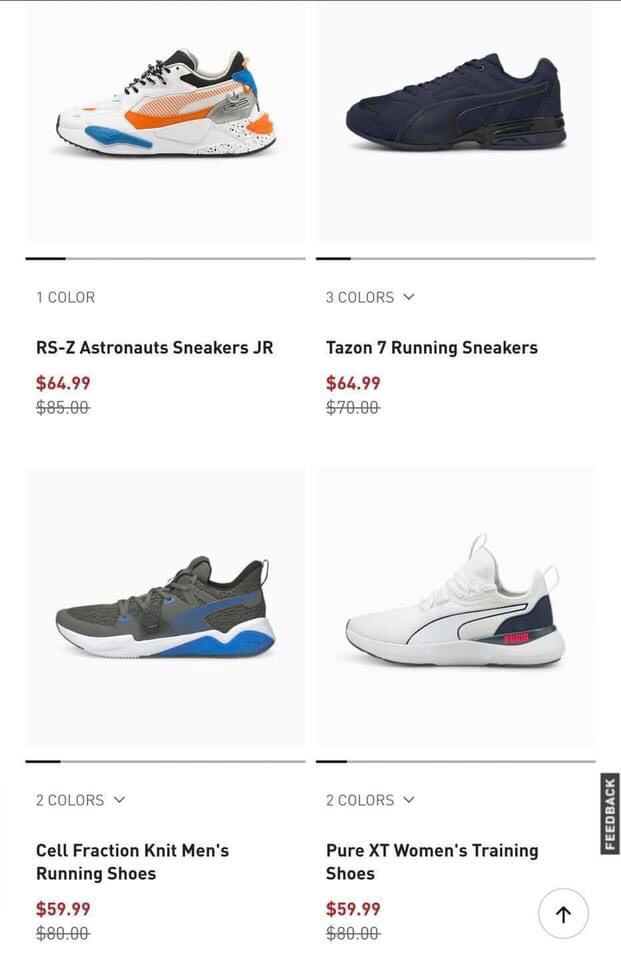The image size is (621, 960).
Task: Open Pure XT Women's Training Shoes link
Action: (x=432, y=862)
